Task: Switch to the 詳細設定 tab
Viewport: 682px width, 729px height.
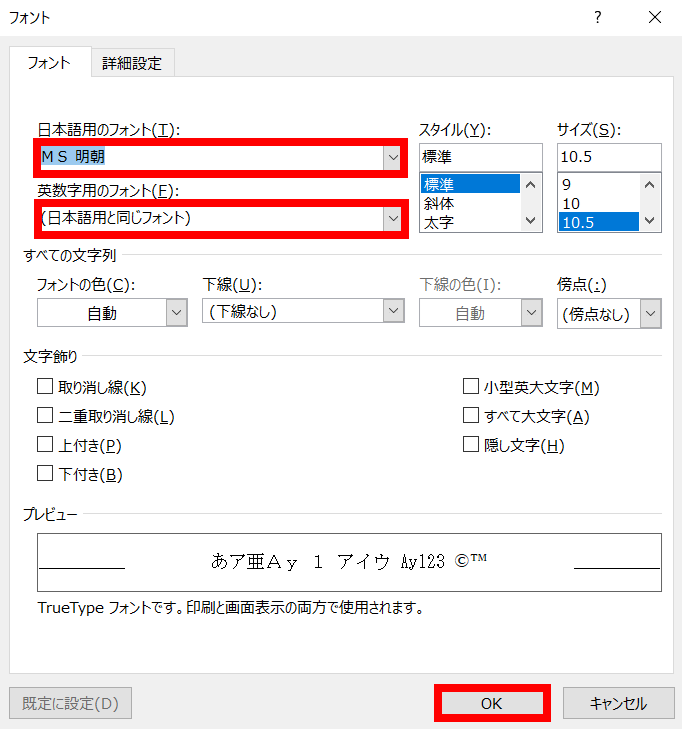Action: [x=132, y=63]
